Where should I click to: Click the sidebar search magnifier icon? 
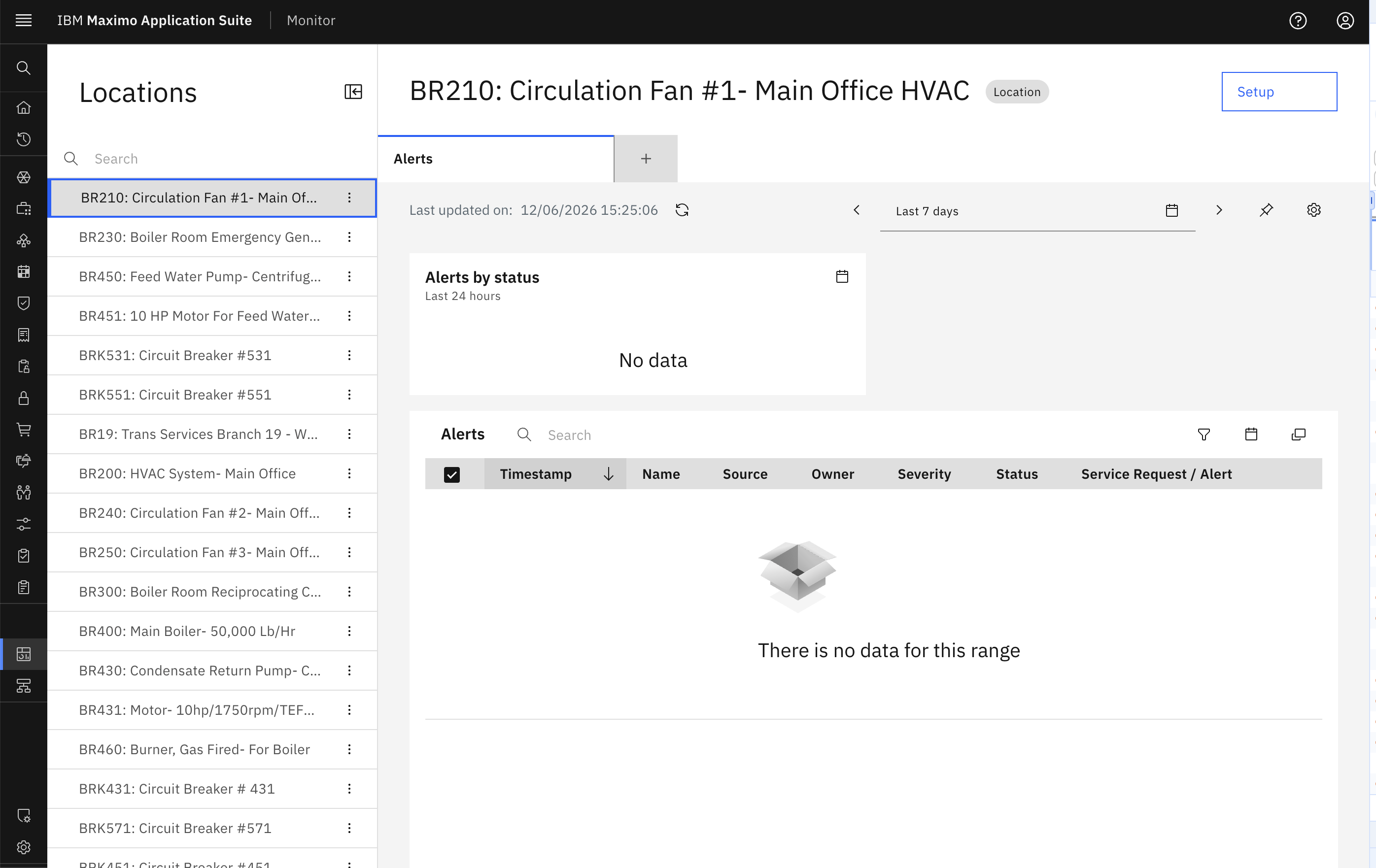tap(24, 68)
